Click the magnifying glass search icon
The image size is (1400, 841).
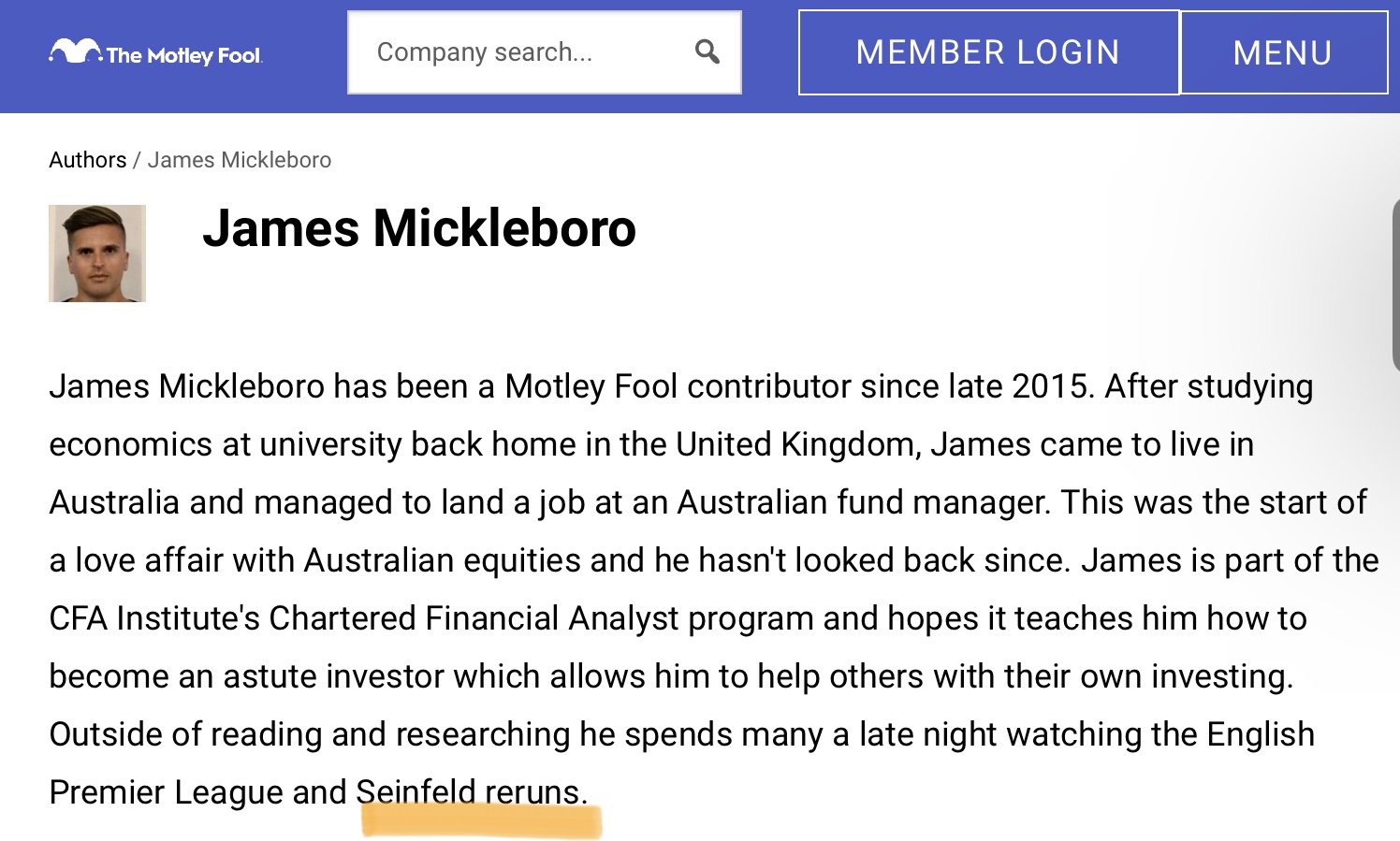click(x=707, y=52)
